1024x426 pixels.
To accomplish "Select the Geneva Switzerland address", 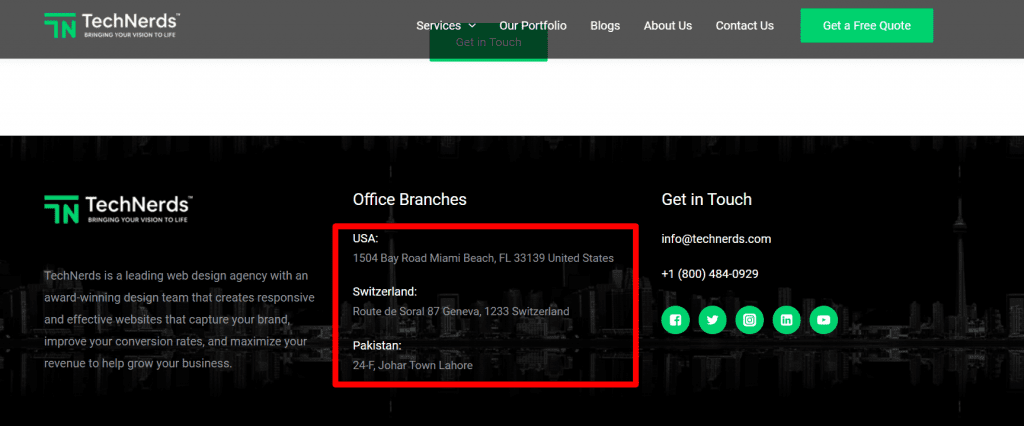I will [461, 312].
